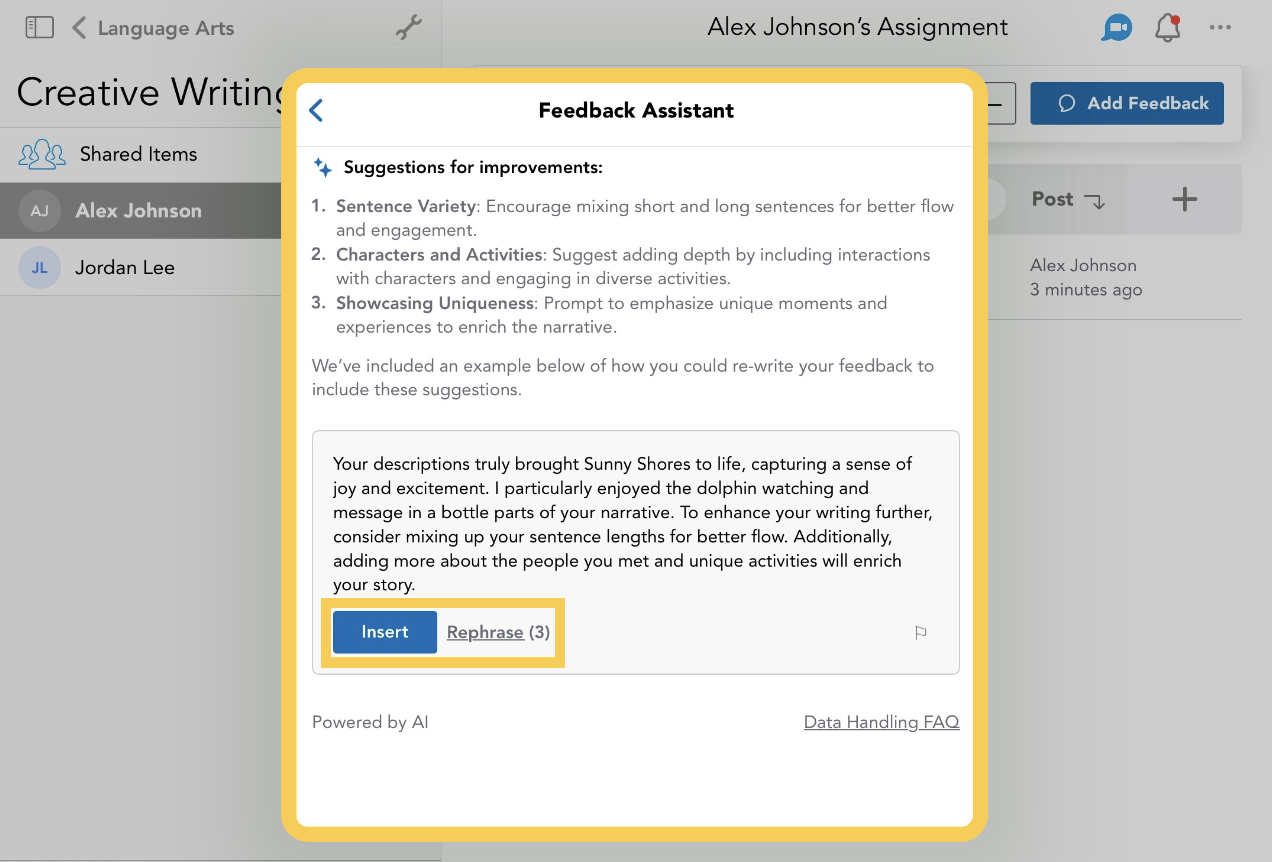The height and width of the screenshot is (862, 1272).
Task: Open the more options ellipsis menu
Action: point(1220,28)
